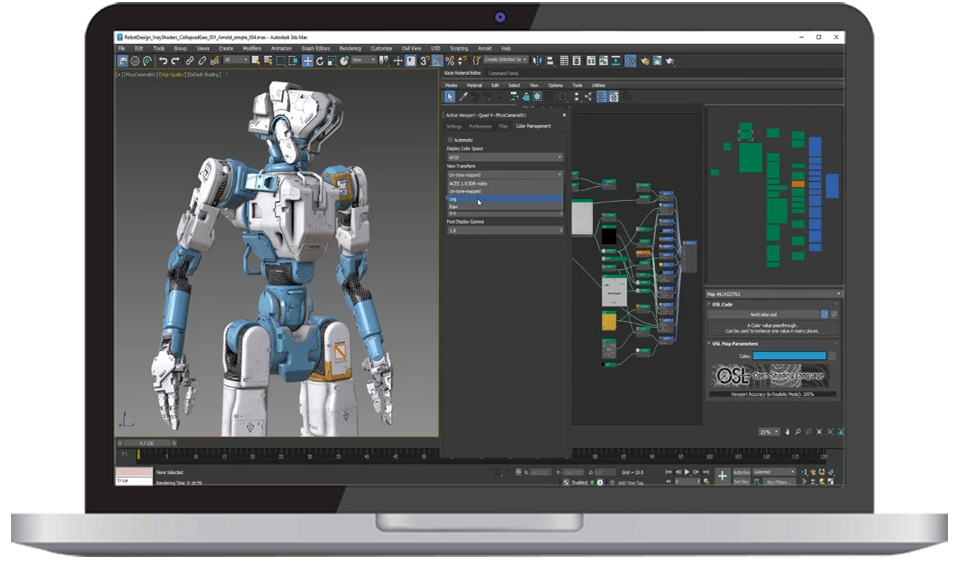The height and width of the screenshot is (562, 958).
Task: Open the Selected key filter dropdown
Action: pyautogui.click(x=773, y=472)
